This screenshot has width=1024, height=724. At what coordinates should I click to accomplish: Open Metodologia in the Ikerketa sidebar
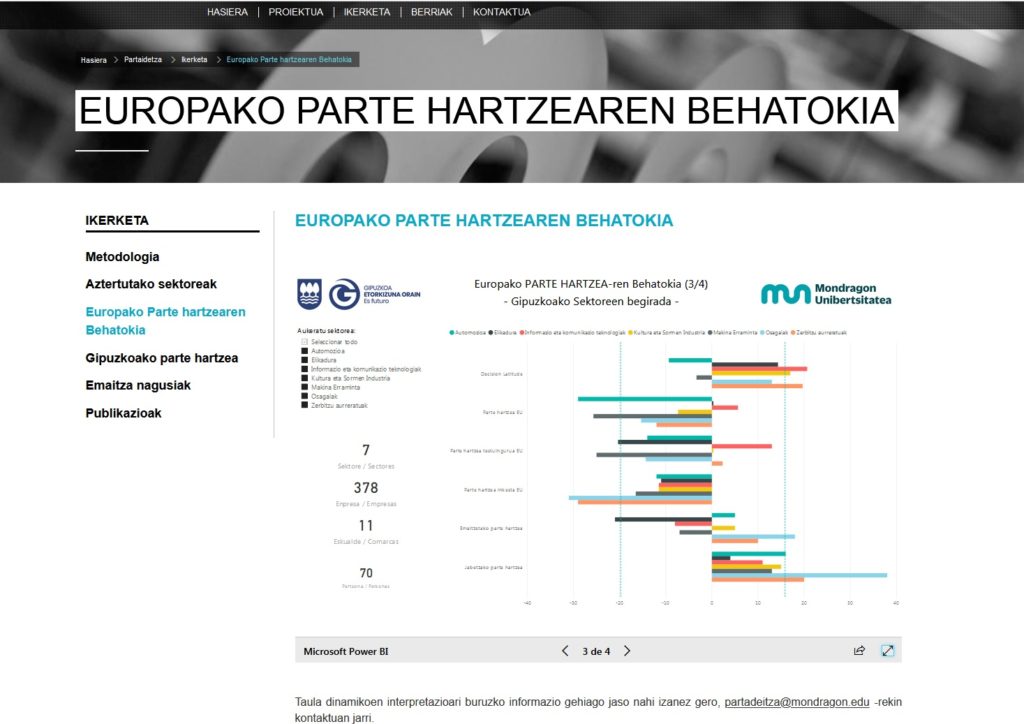[x=122, y=257]
